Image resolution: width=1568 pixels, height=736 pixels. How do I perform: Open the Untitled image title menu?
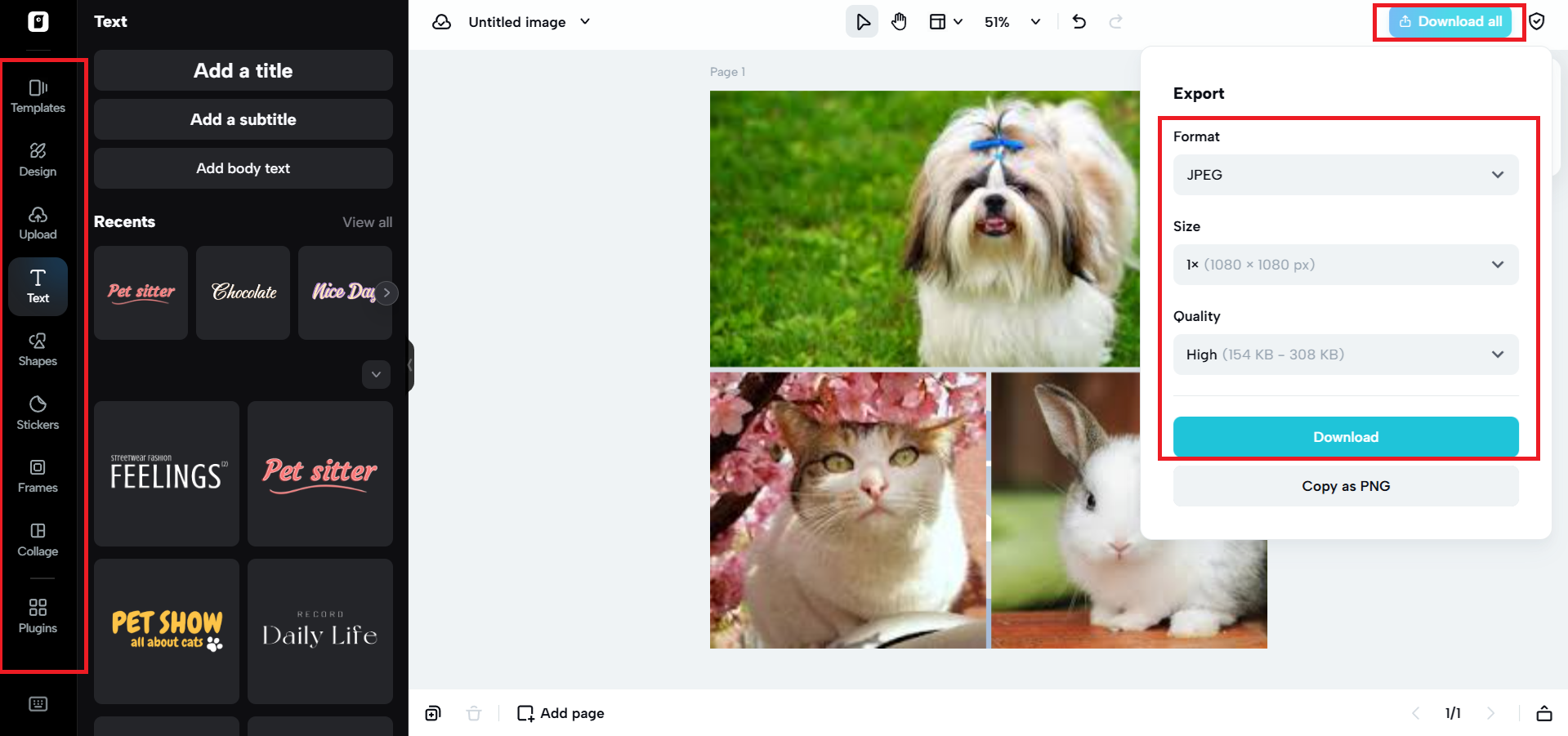click(x=528, y=22)
